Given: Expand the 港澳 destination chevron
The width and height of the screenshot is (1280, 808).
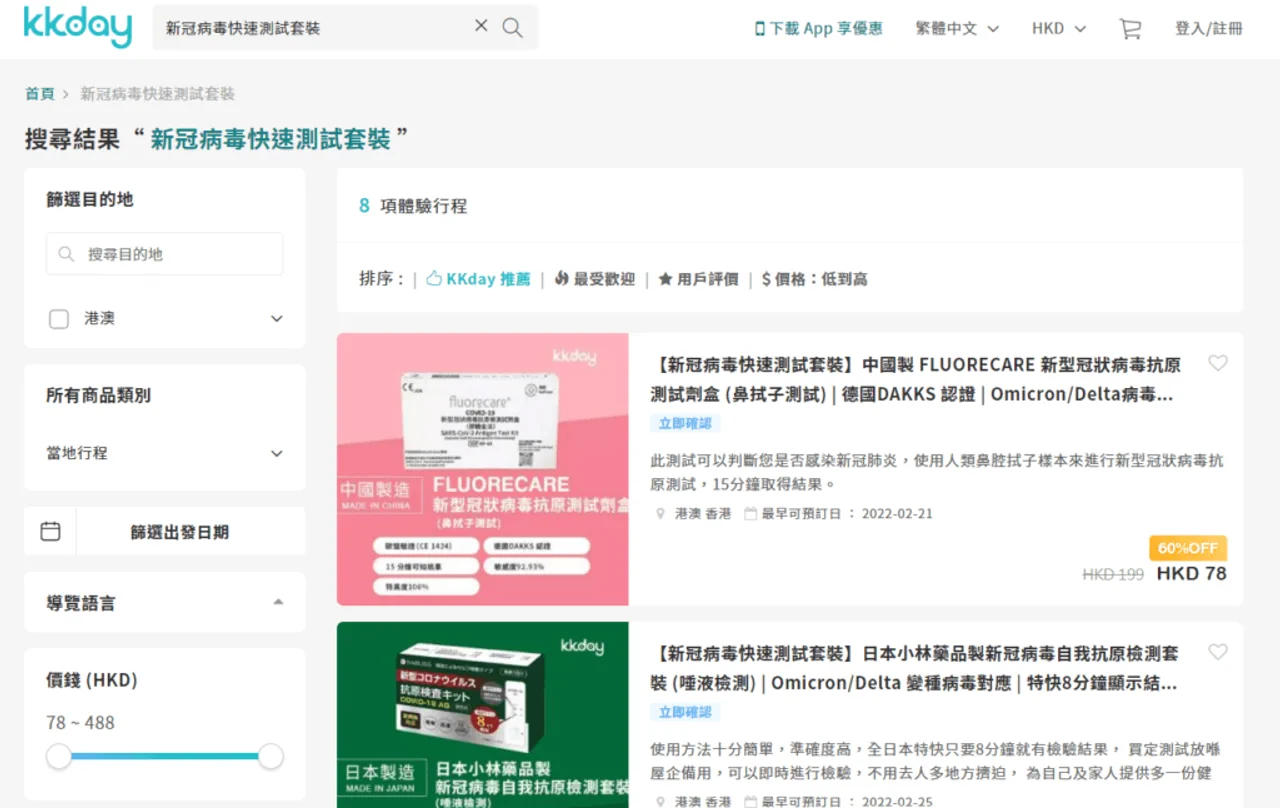Looking at the screenshot, I should (277, 319).
